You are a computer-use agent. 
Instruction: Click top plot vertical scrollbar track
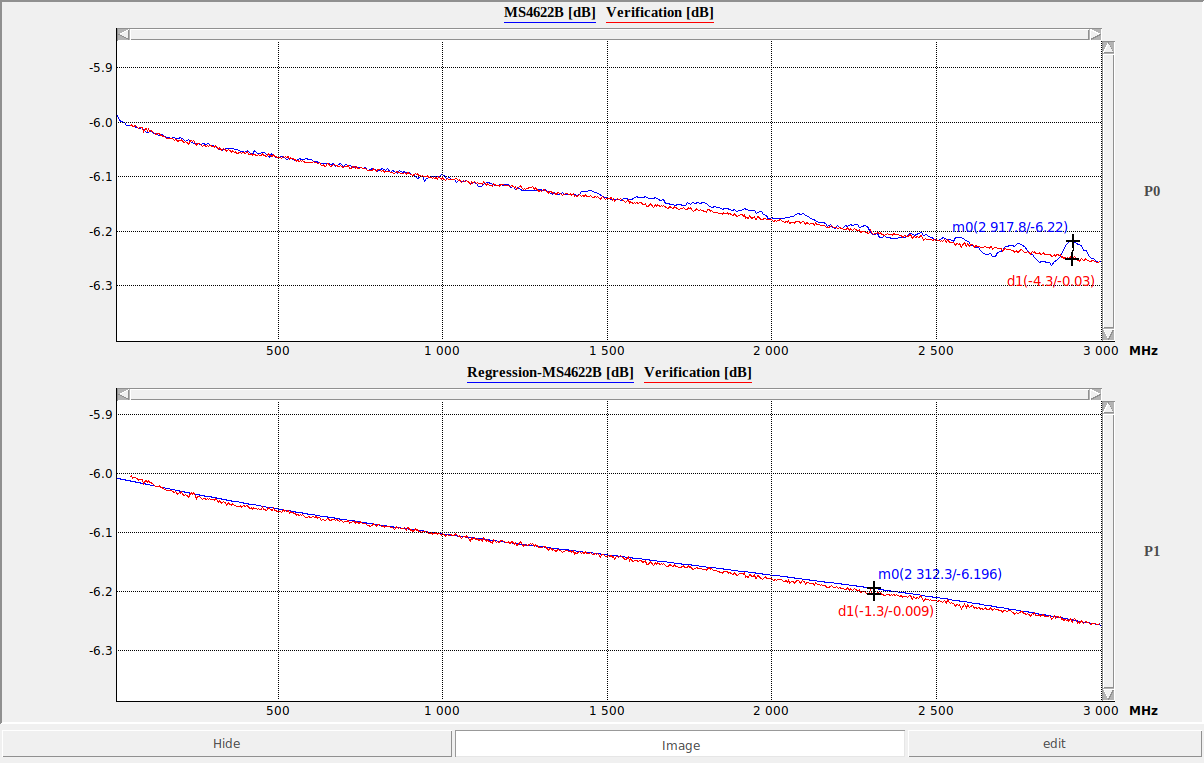pyautogui.click(x=1108, y=190)
